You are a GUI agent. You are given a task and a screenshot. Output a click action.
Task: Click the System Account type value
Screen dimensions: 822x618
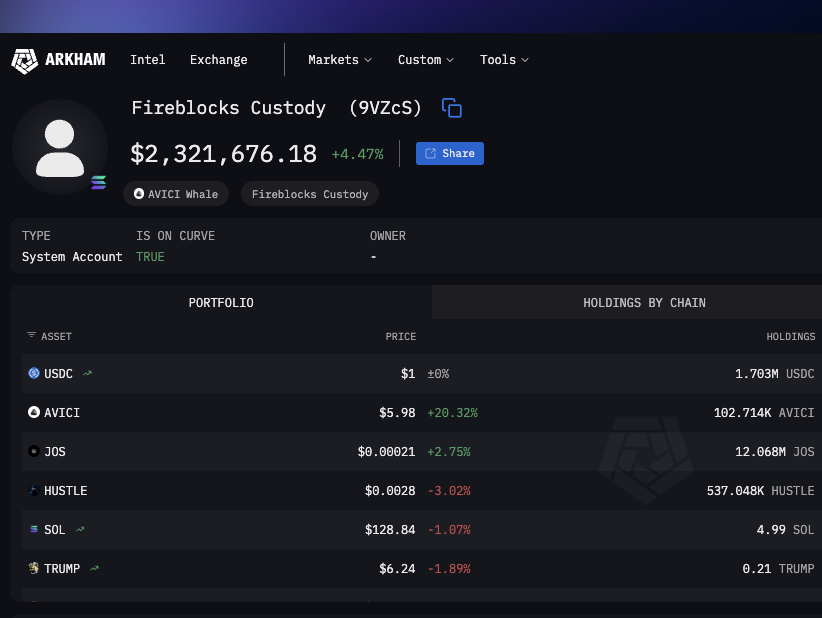point(72,257)
